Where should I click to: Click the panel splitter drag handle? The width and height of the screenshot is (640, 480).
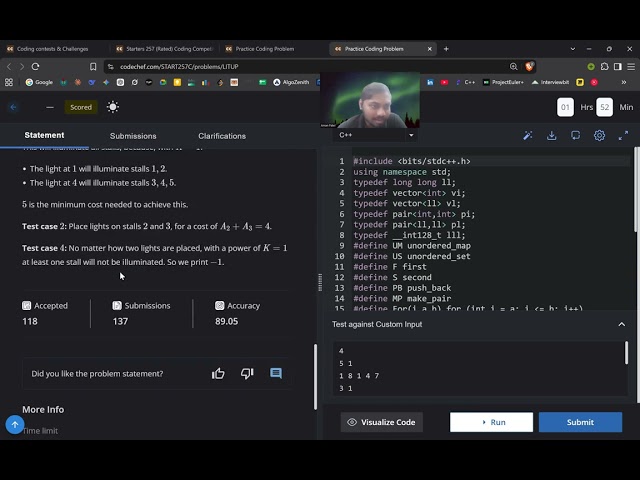320,282
